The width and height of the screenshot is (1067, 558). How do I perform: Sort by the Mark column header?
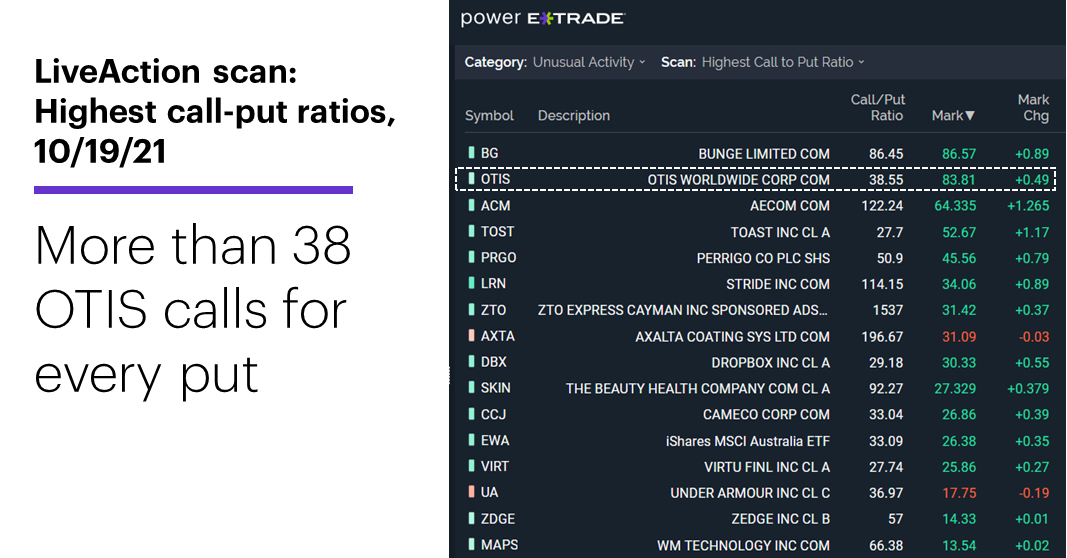click(953, 116)
